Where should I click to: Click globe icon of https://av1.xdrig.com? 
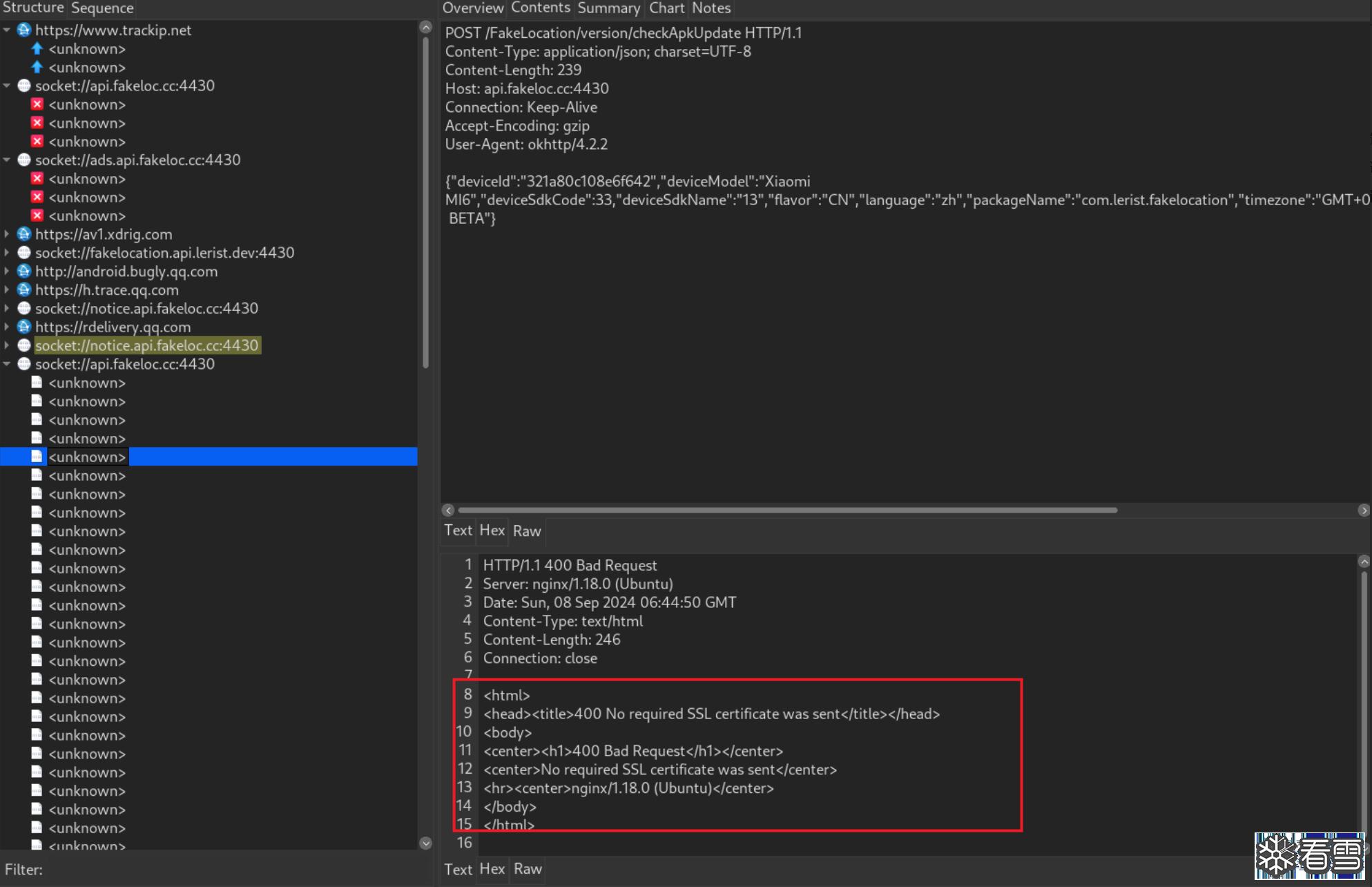pyautogui.click(x=24, y=234)
